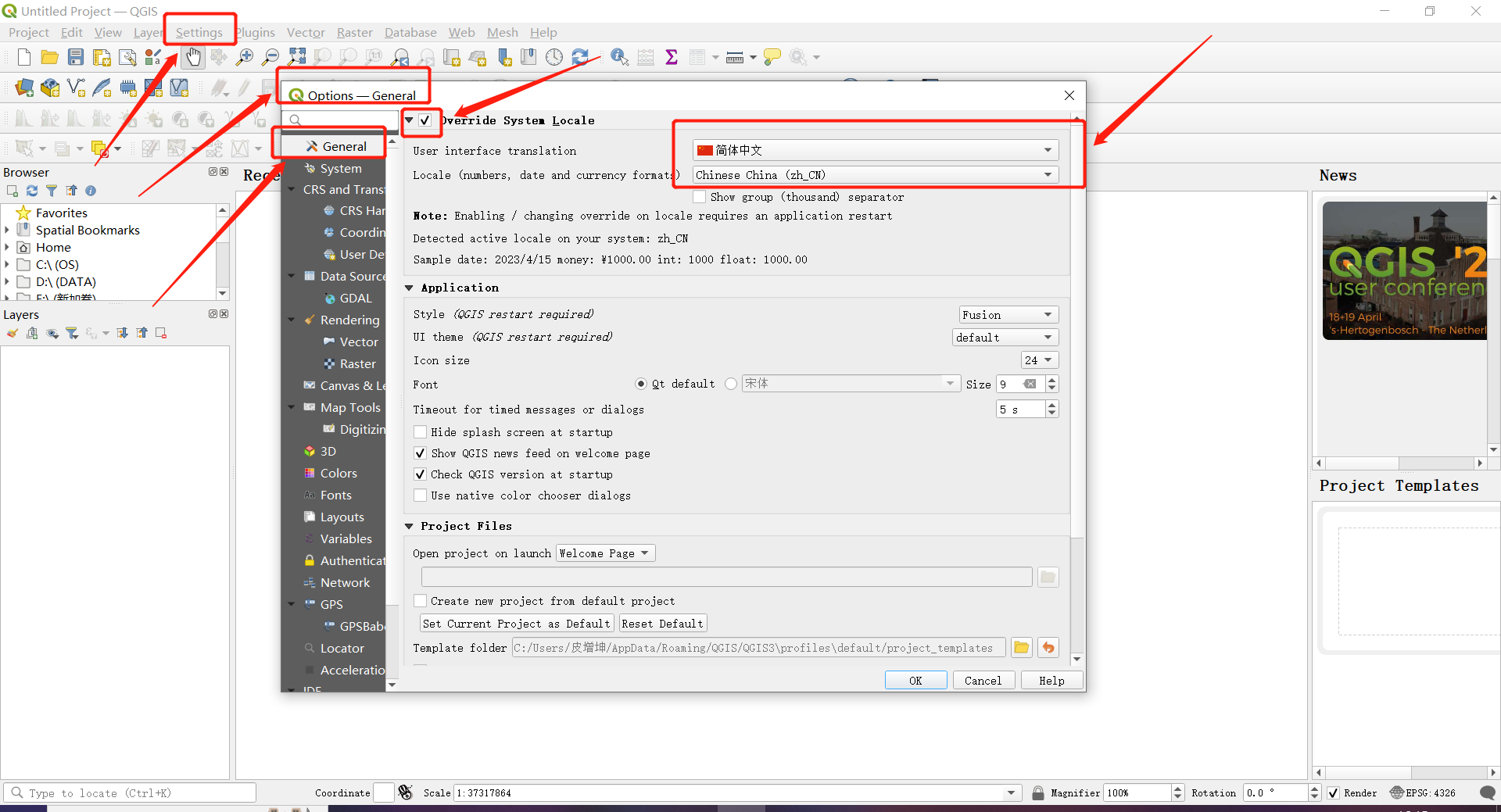Screen dimensions: 1501x812
Task: Click the Open Project folder icon
Action: [50, 57]
